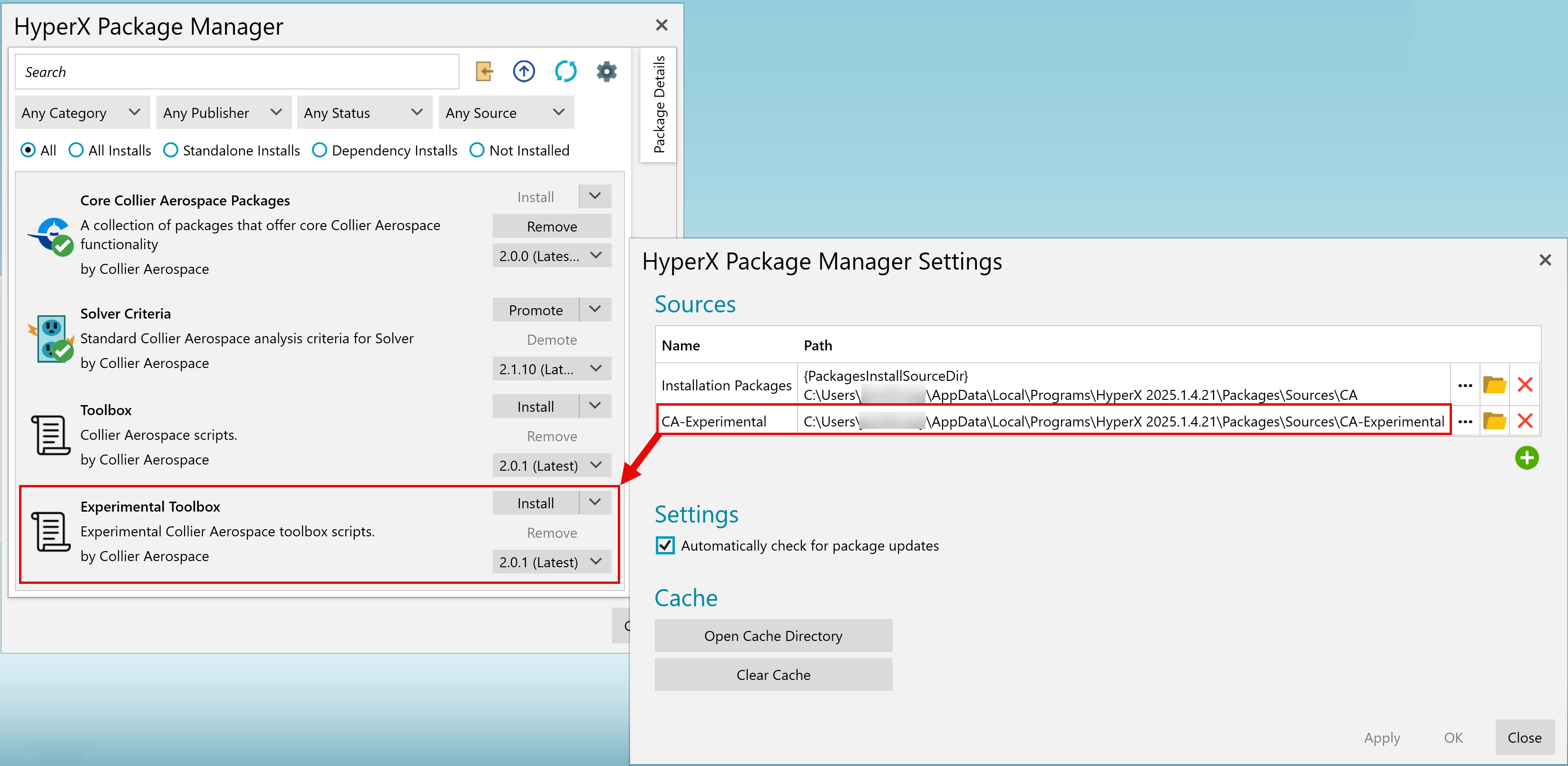Promote the Solver Criteria package
Image resolution: width=1568 pixels, height=766 pixels.
[536, 310]
